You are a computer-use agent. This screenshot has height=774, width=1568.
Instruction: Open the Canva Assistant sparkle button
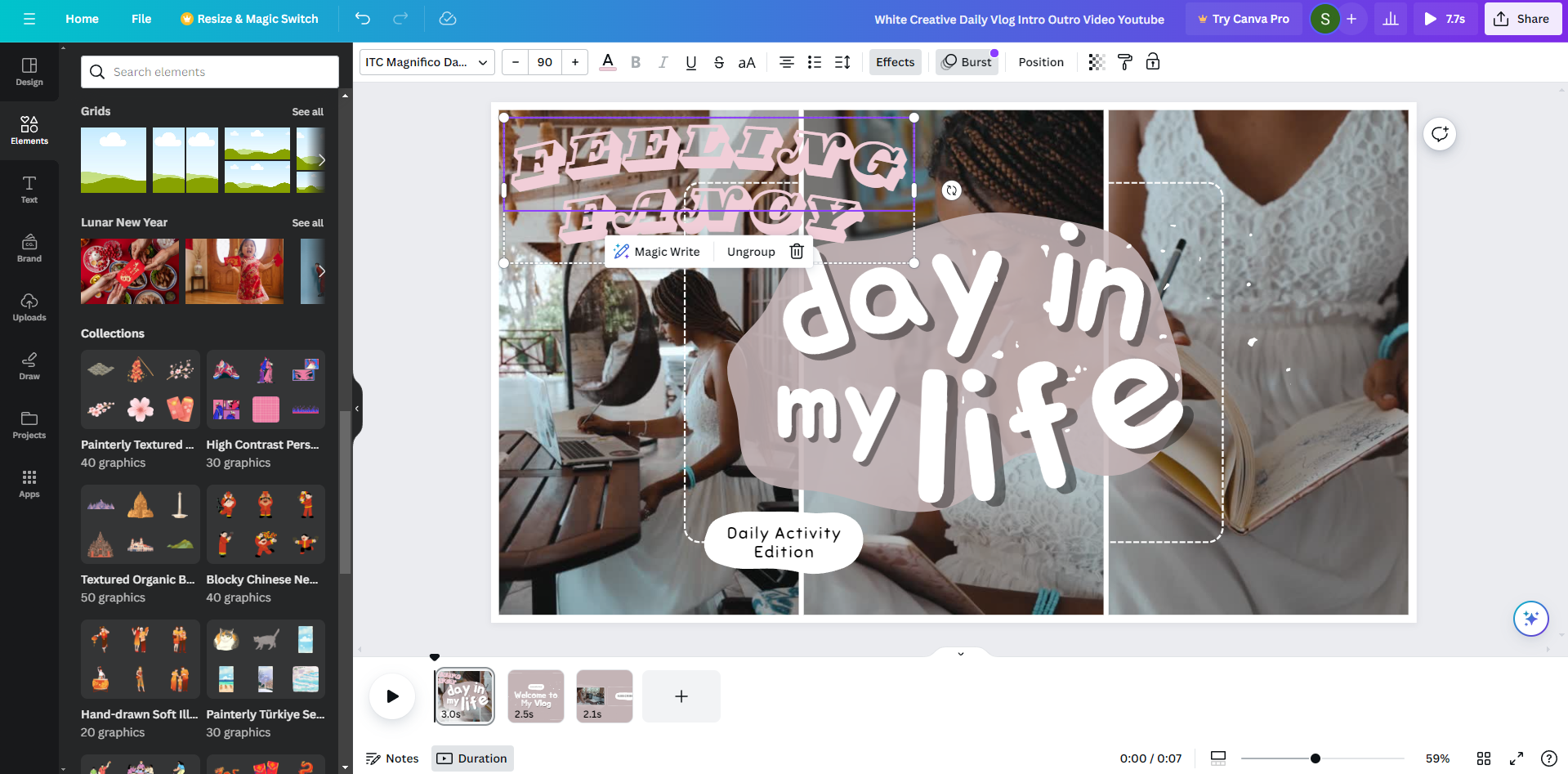1530,618
